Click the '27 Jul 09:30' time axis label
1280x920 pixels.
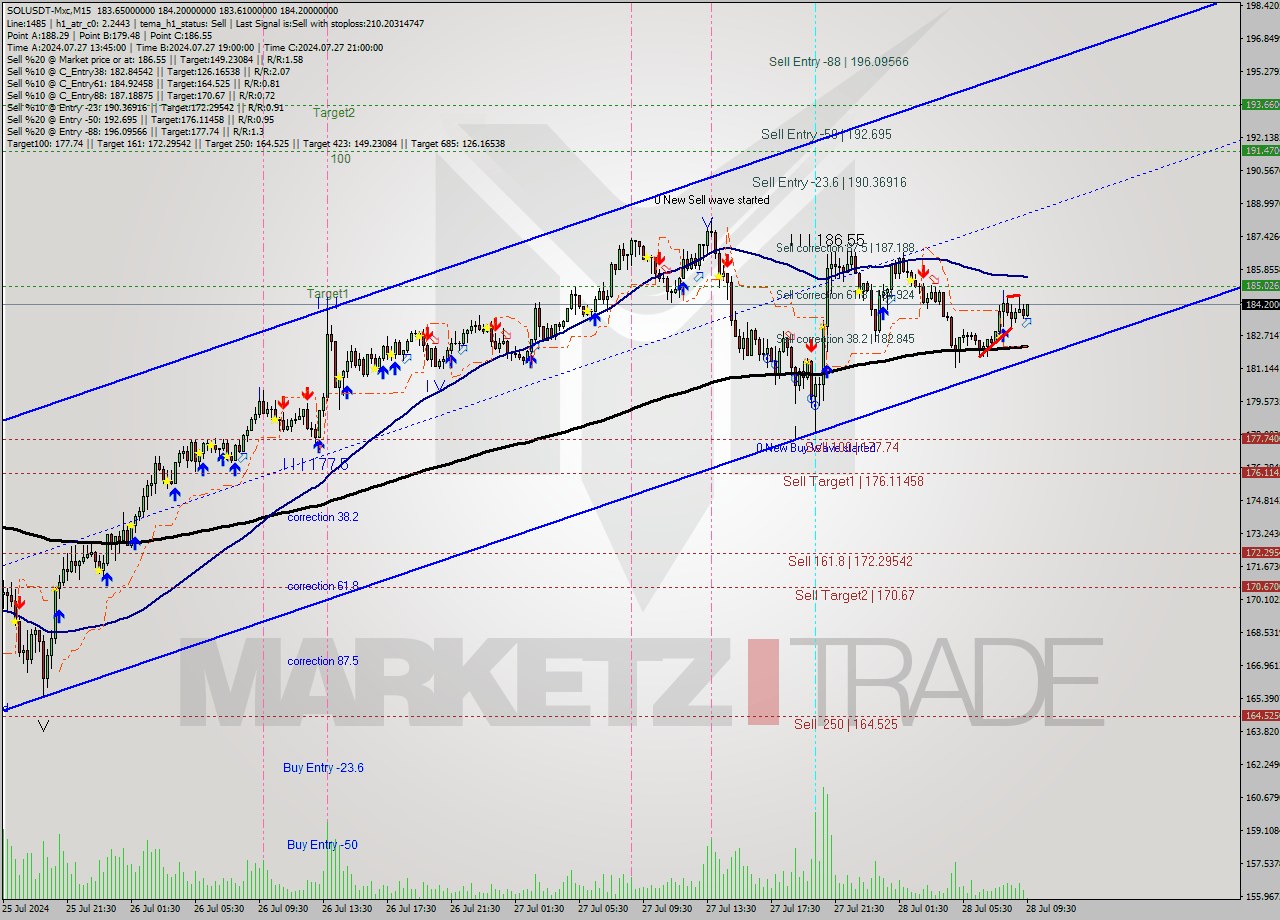(666, 909)
